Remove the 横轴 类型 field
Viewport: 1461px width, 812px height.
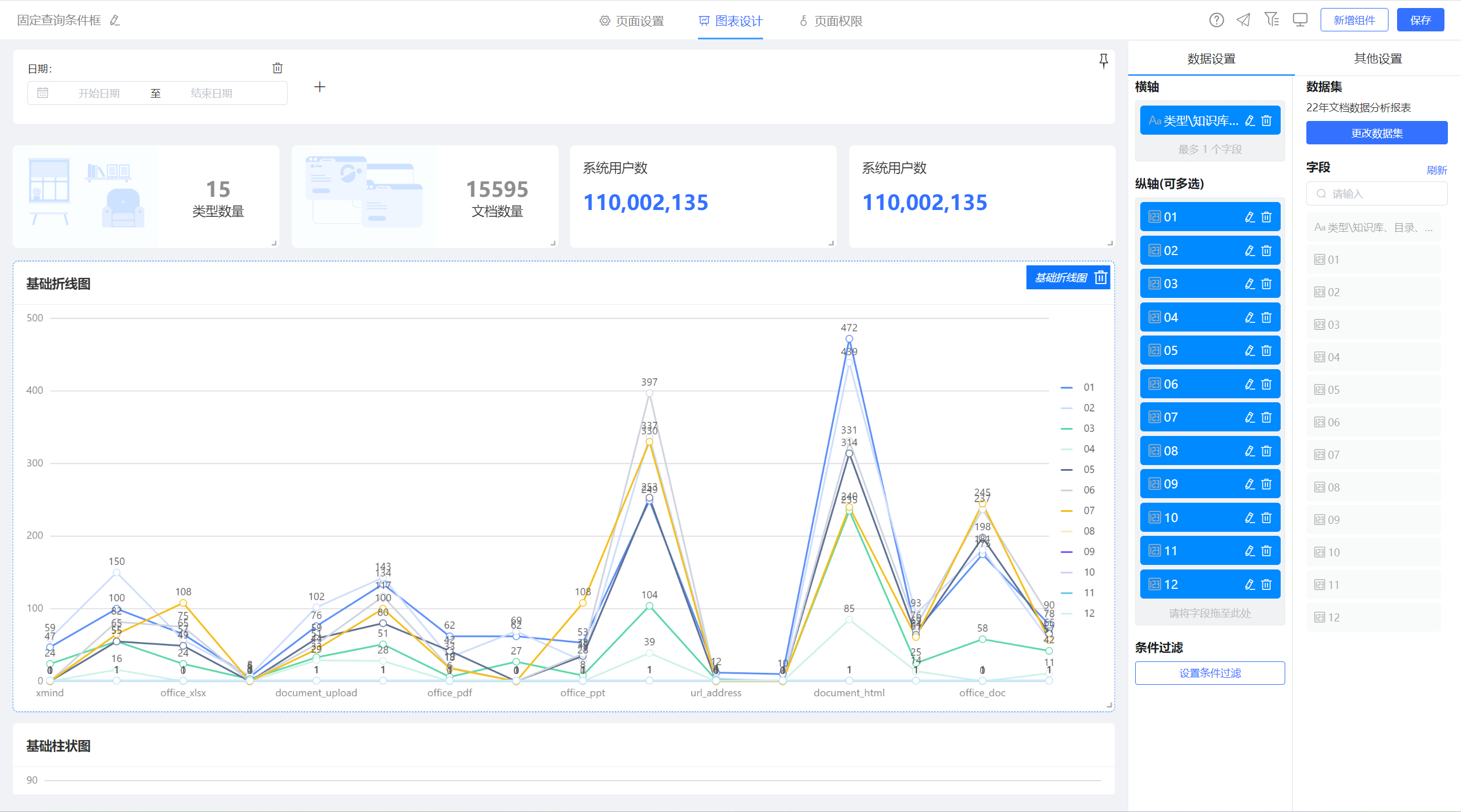pos(1266,120)
